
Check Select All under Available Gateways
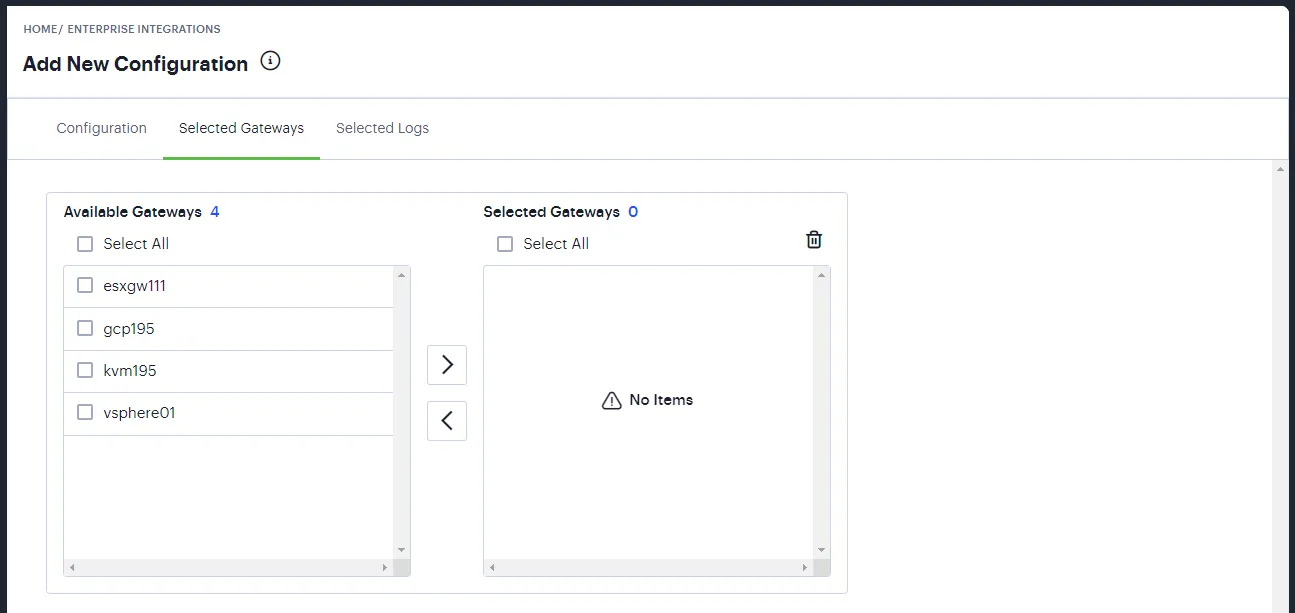(85, 244)
